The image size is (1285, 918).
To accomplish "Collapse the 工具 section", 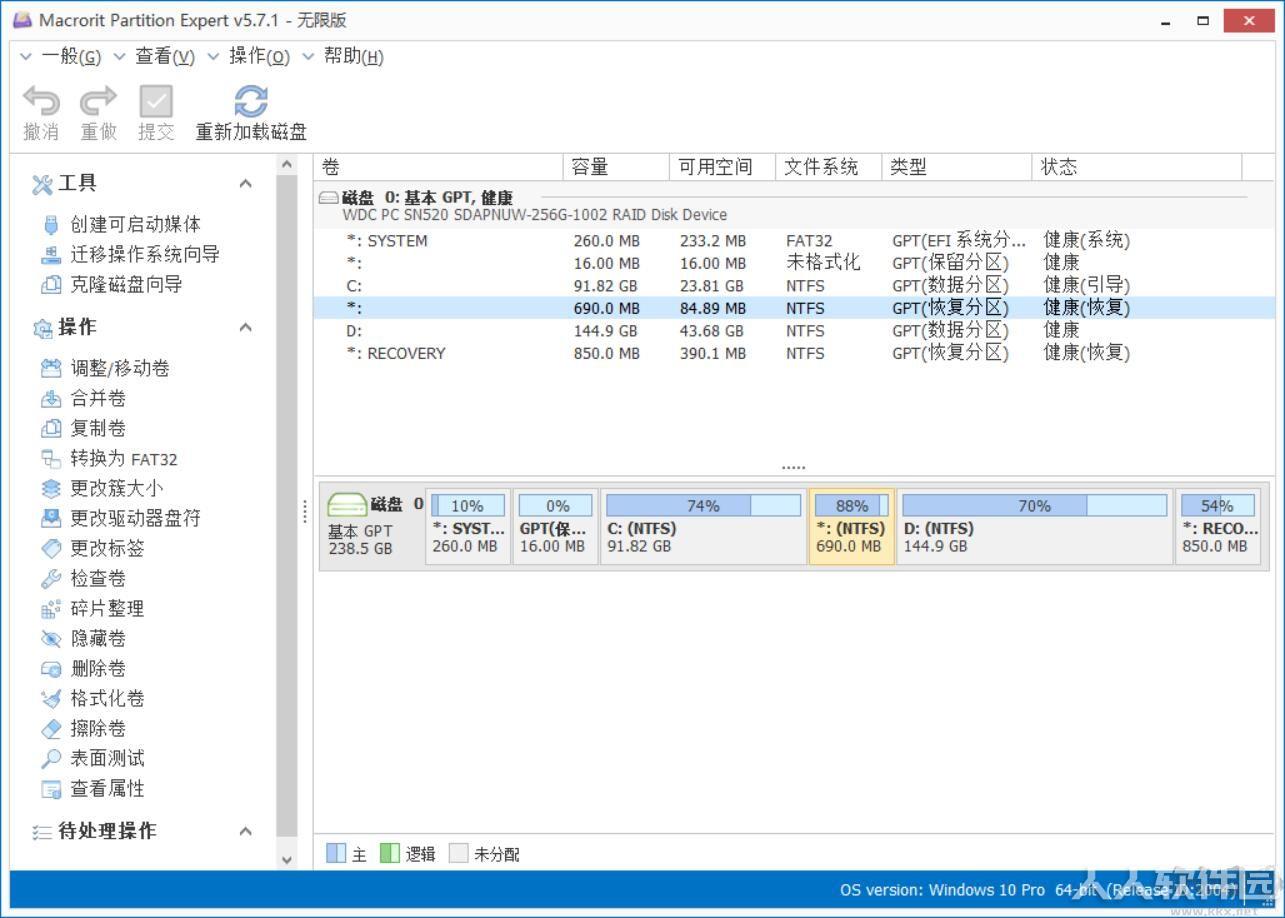I will pos(245,183).
